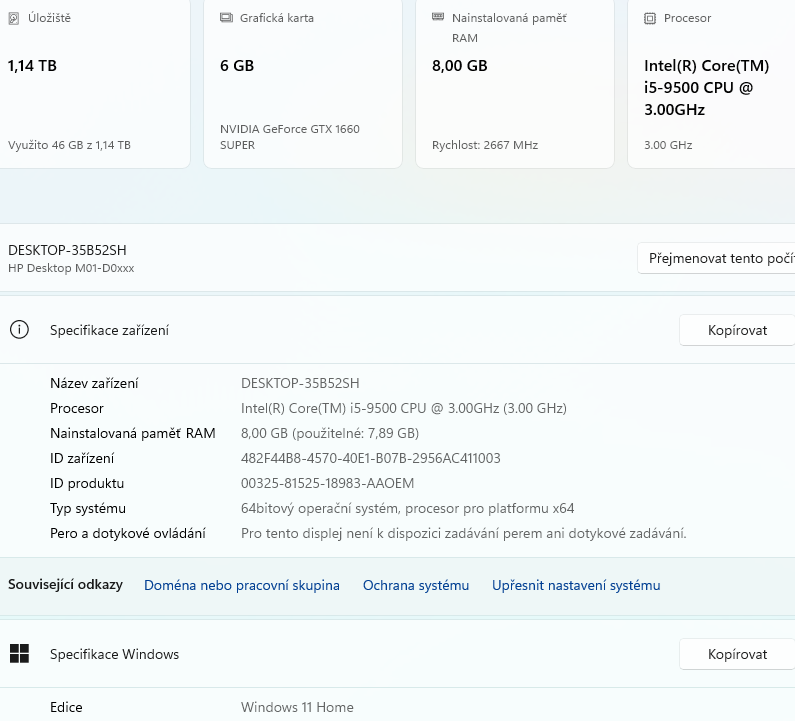
Task: Click the processor chip icon beside Procesor
Action: (x=649, y=19)
